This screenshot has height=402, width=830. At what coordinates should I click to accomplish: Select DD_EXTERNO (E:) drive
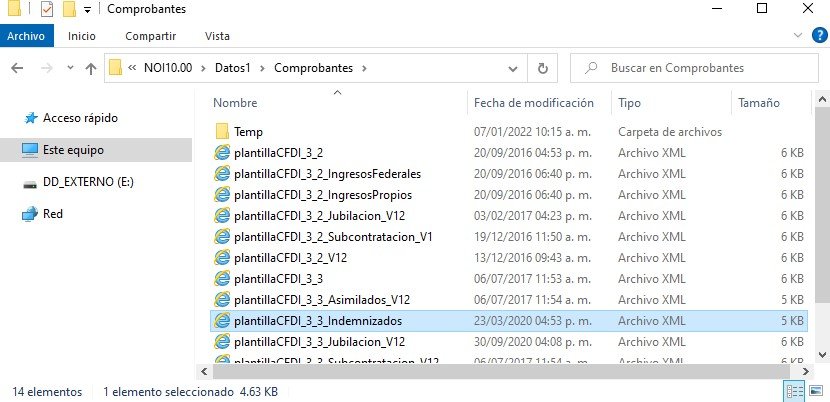coord(88,182)
